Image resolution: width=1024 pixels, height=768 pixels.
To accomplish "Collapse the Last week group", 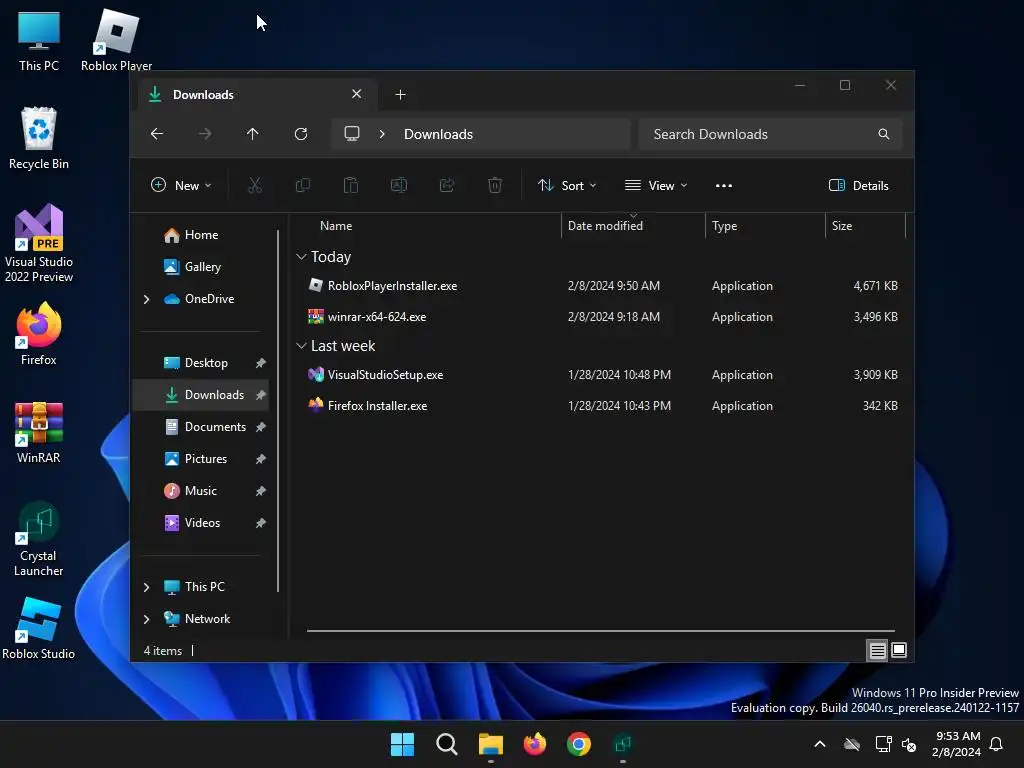I will tap(301, 345).
